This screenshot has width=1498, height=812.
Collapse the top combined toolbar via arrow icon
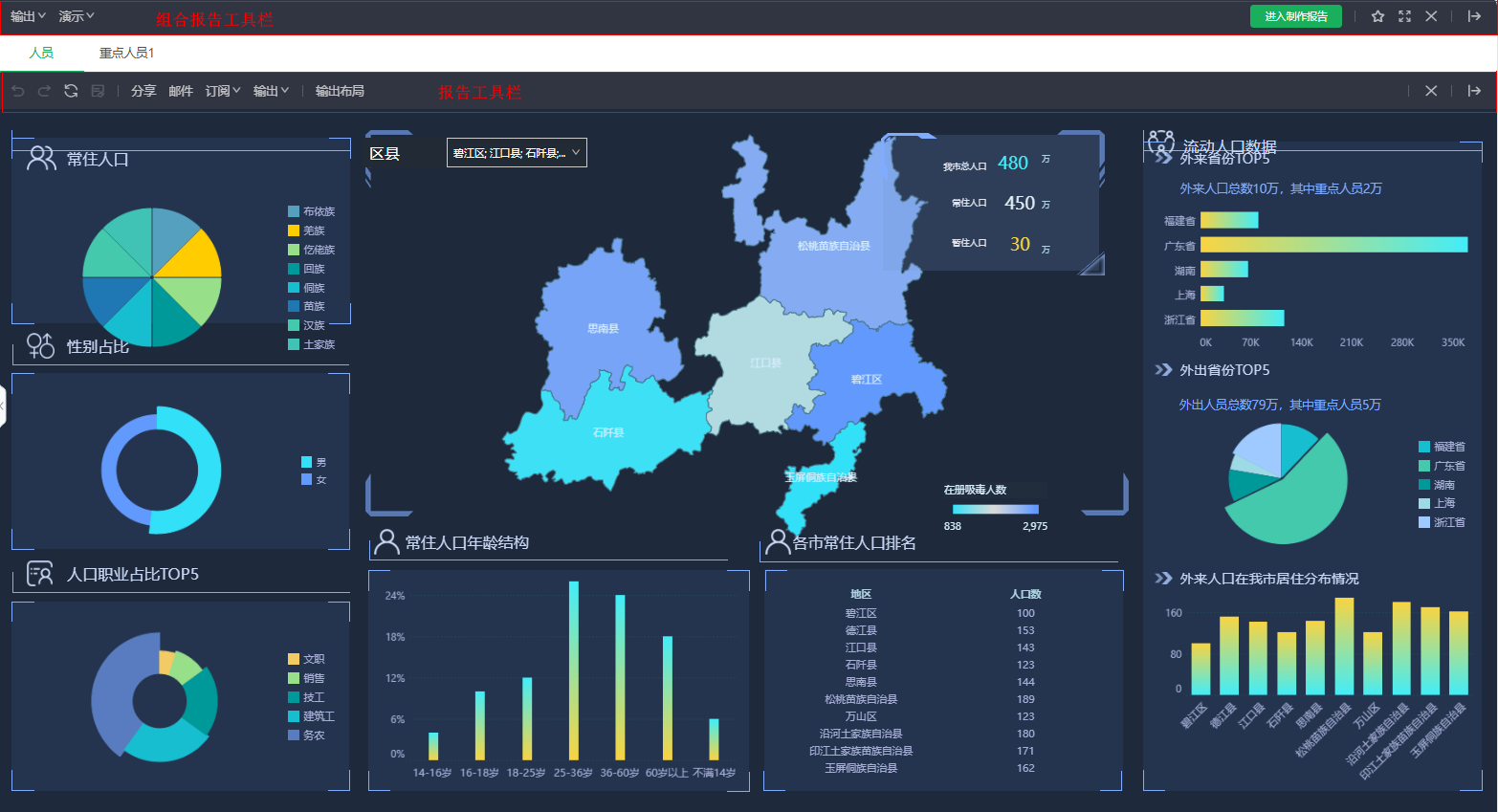click(x=1474, y=16)
